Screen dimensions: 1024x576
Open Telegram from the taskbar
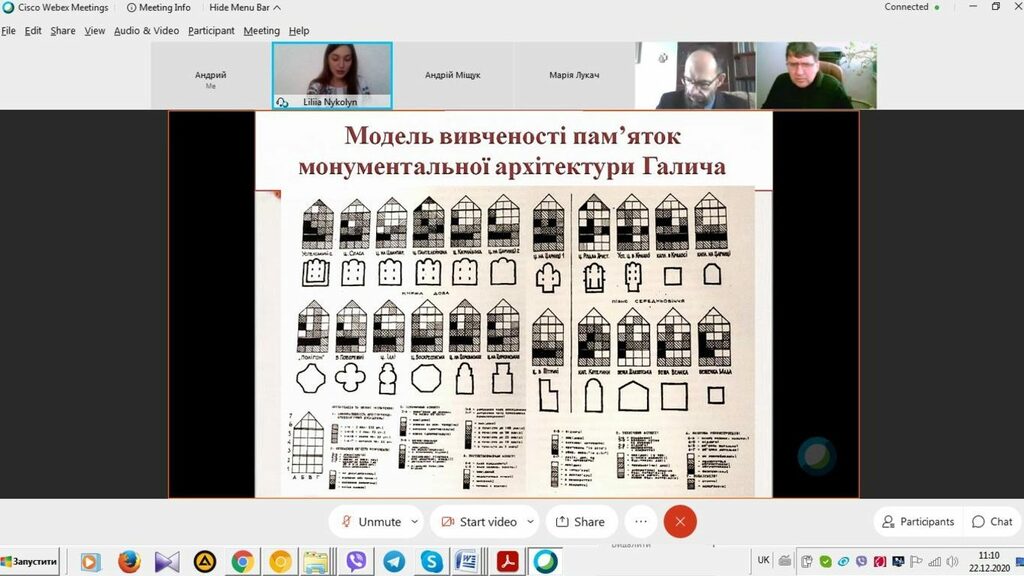[394, 562]
